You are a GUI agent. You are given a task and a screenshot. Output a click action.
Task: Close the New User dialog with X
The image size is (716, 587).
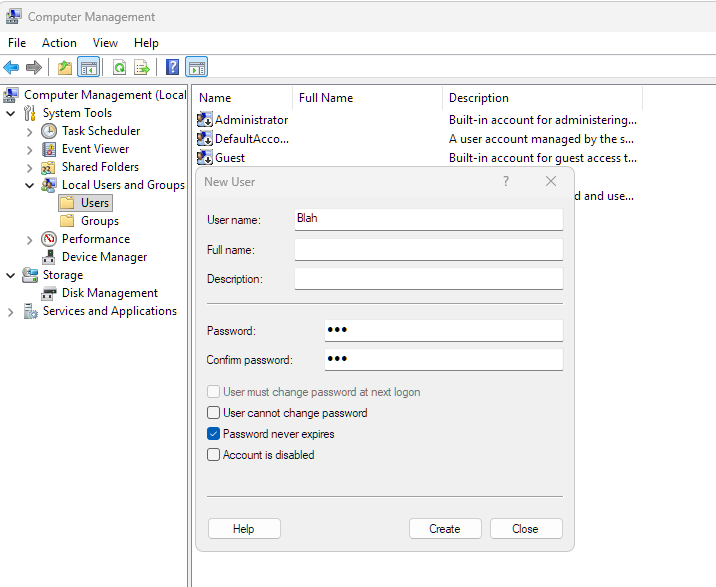(x=551, y=181)
